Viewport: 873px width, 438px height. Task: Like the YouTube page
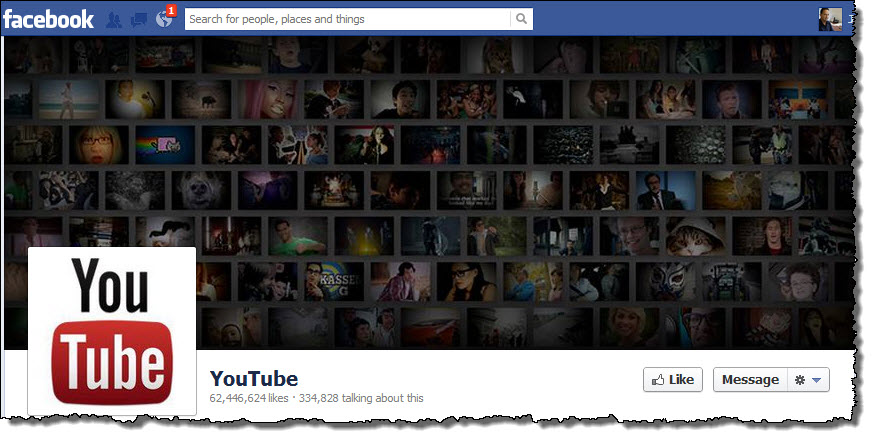(x=673, y=380)
